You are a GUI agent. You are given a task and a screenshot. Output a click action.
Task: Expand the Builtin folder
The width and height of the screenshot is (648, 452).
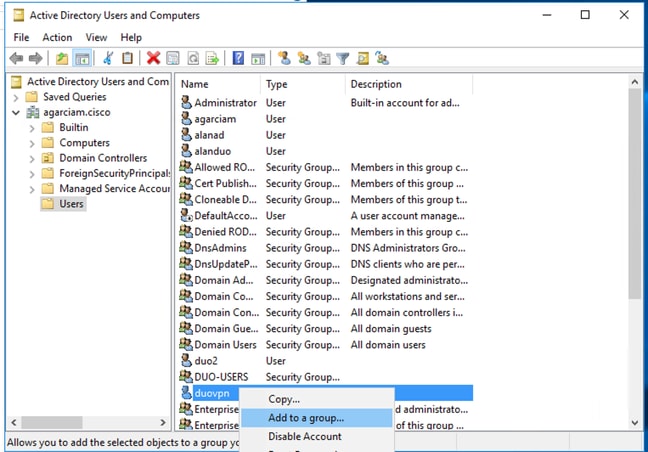(x=32, y=128)
